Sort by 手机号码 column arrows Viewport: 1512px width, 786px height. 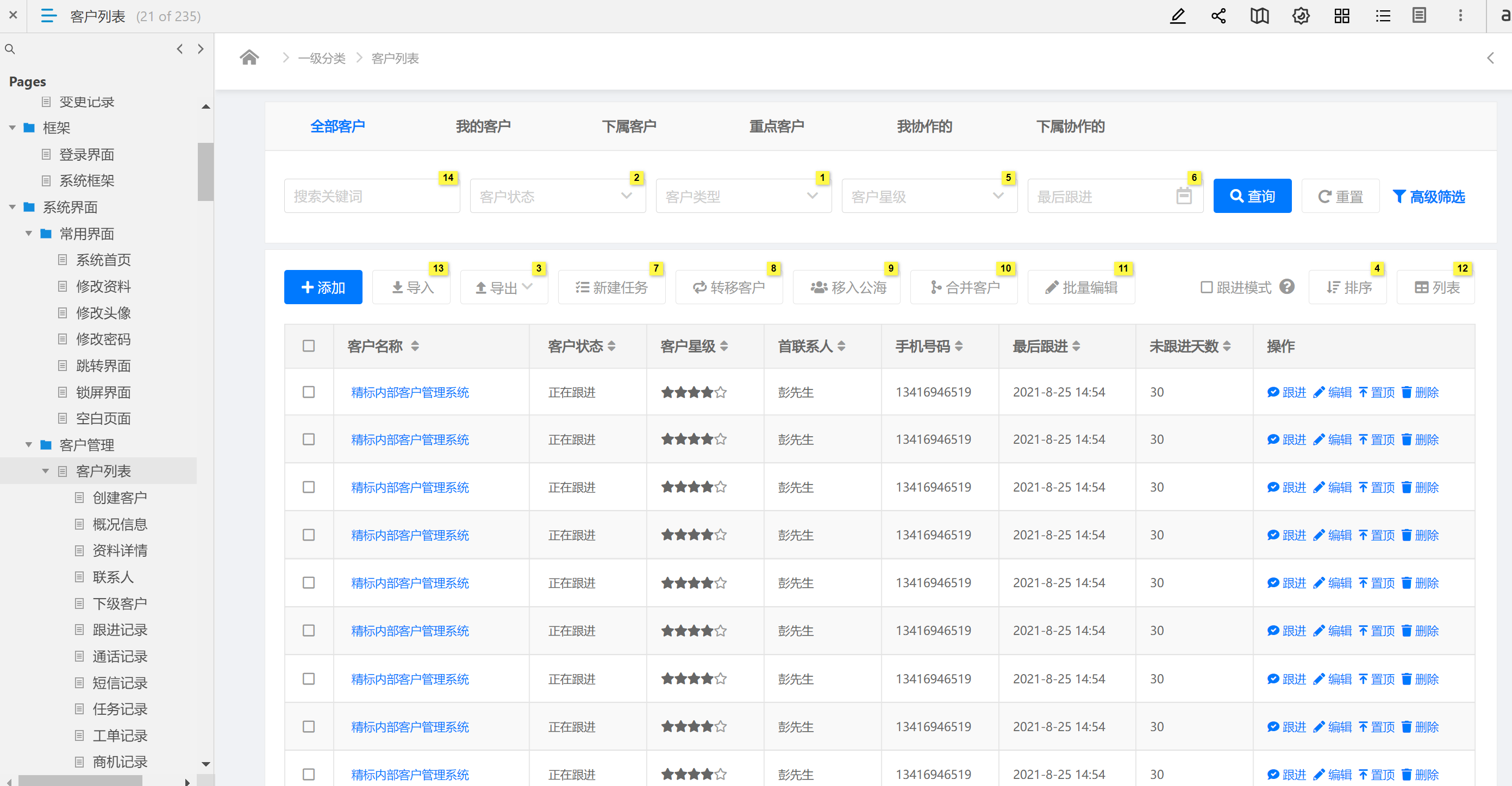[x=959, y=346]
